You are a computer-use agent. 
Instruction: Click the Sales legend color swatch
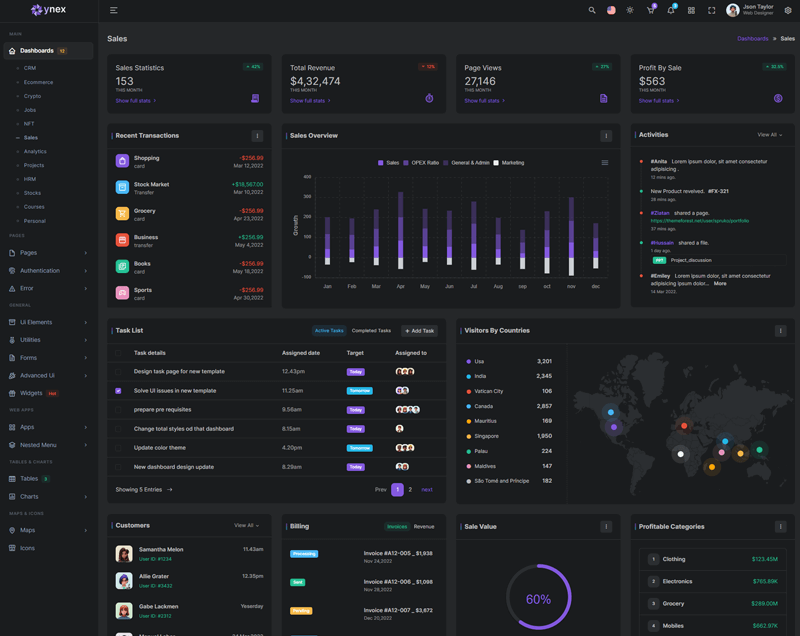click(x=381, y=163)
